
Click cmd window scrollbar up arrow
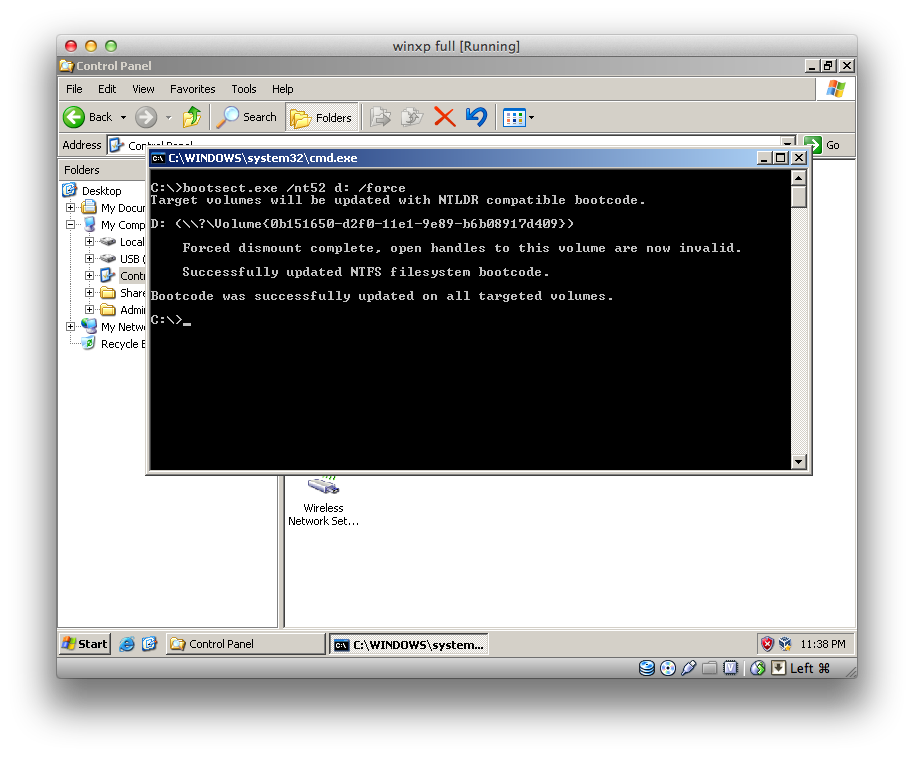coord(799,178)
